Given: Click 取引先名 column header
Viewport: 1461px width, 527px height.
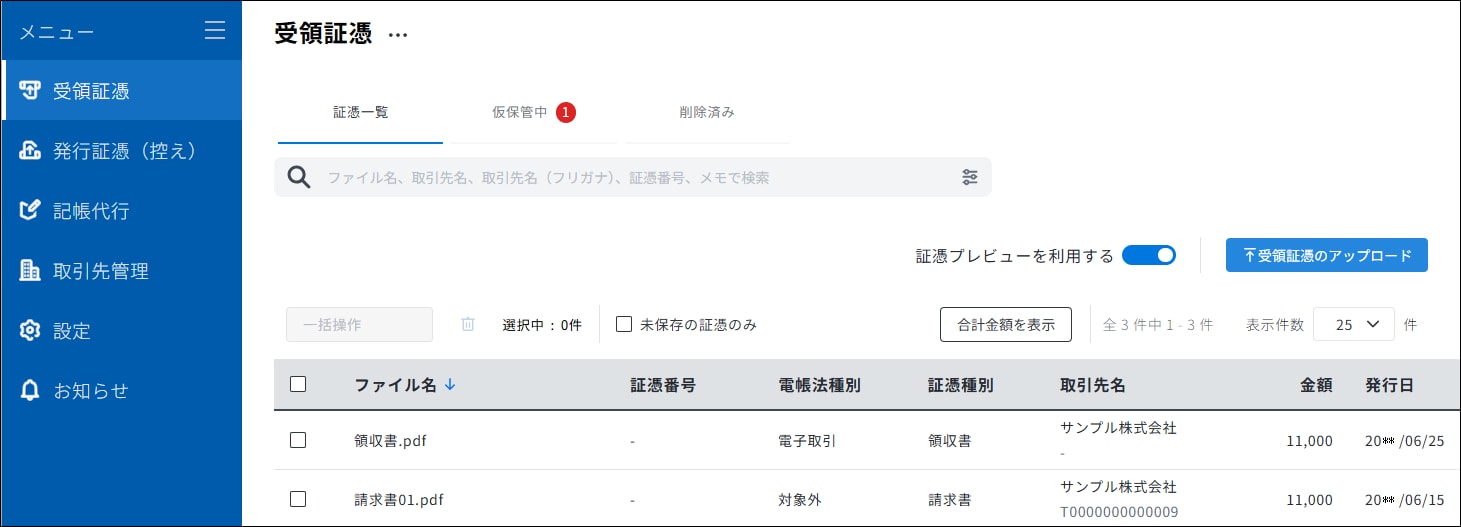Looking at the screenshot, I should click(1093, 385).
